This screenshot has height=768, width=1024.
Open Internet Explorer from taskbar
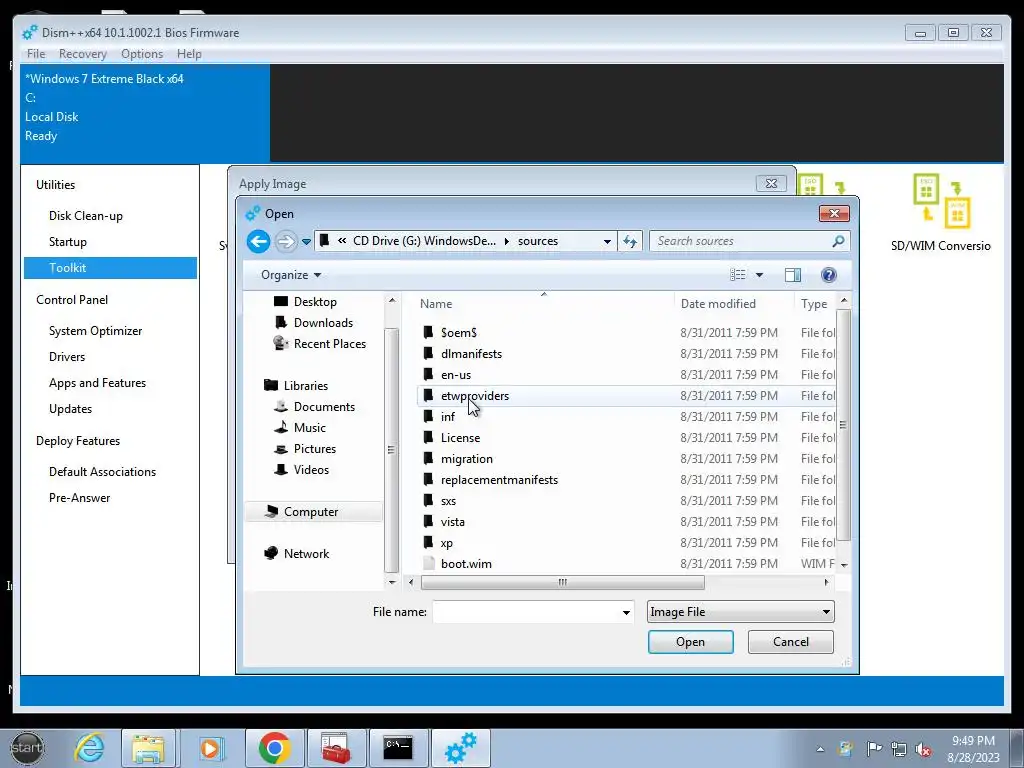click(89, 748)
